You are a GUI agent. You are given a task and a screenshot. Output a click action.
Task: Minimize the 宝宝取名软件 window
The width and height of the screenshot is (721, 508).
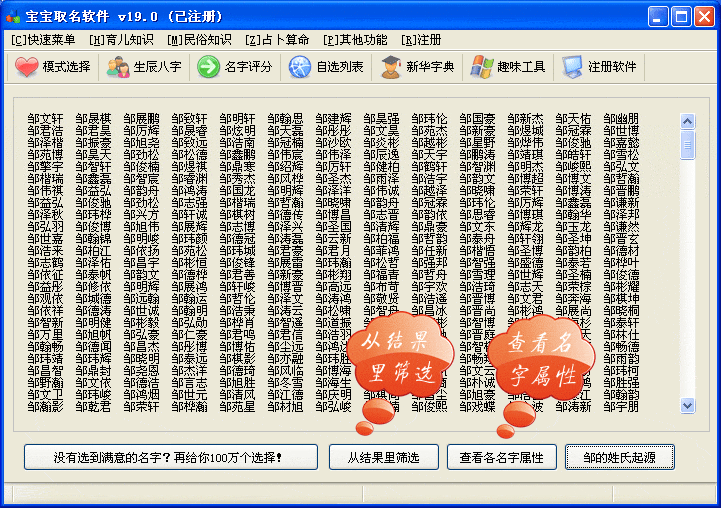point(658,17)
